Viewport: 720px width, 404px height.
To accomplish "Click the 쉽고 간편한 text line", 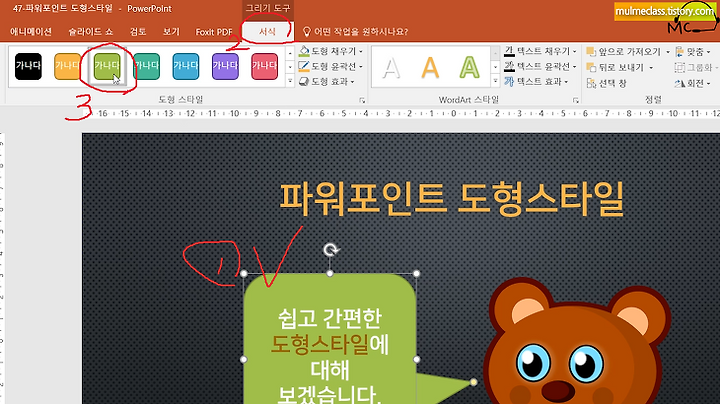I will pos(330,318).
